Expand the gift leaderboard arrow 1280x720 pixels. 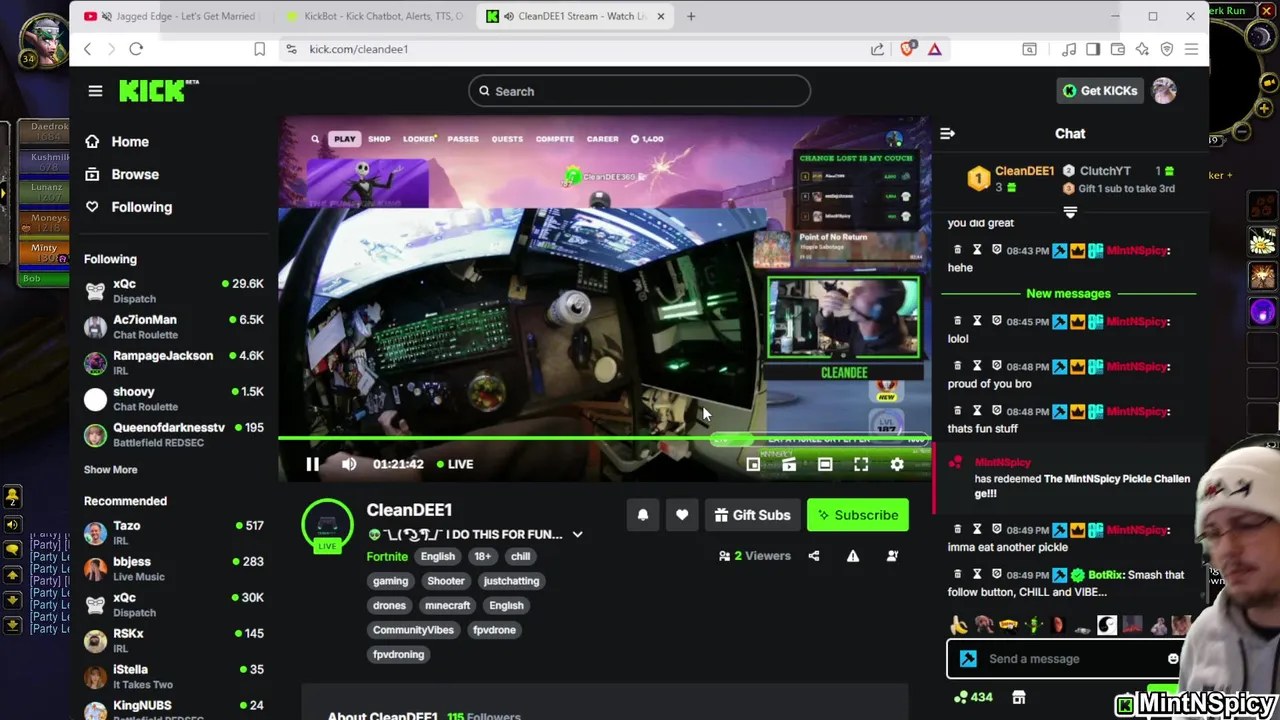1070,212
